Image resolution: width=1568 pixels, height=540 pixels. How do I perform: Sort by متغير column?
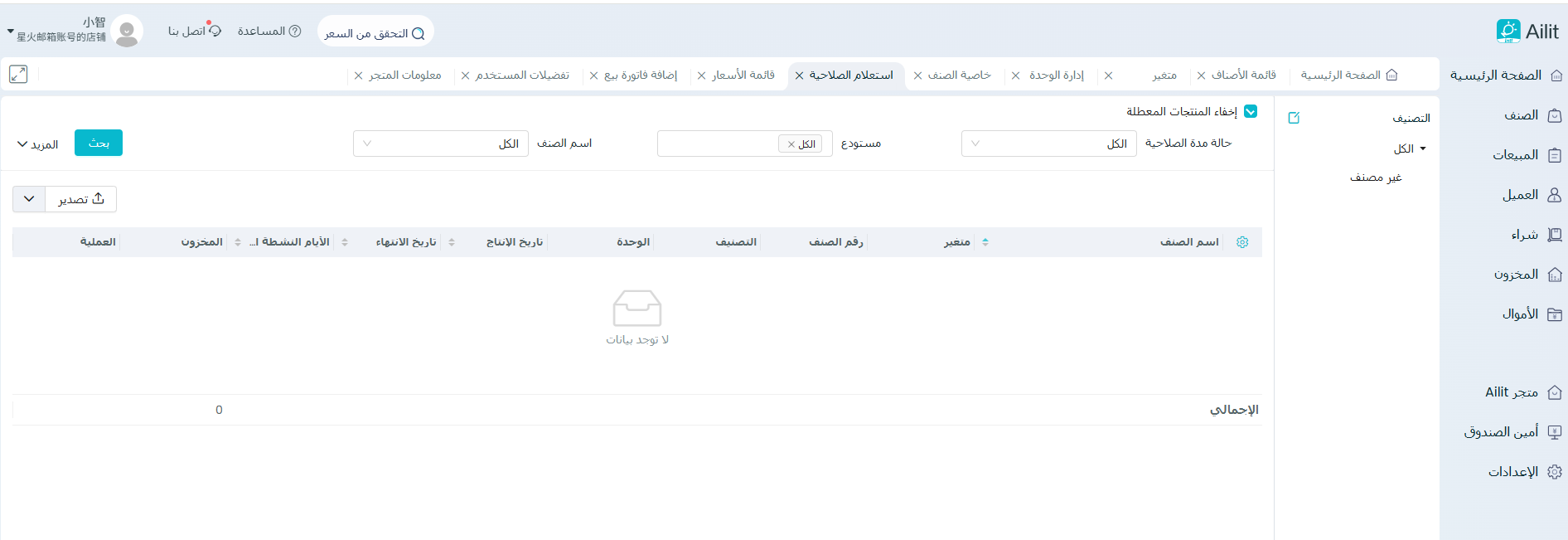pyautogui.click(x=985, y=242)
